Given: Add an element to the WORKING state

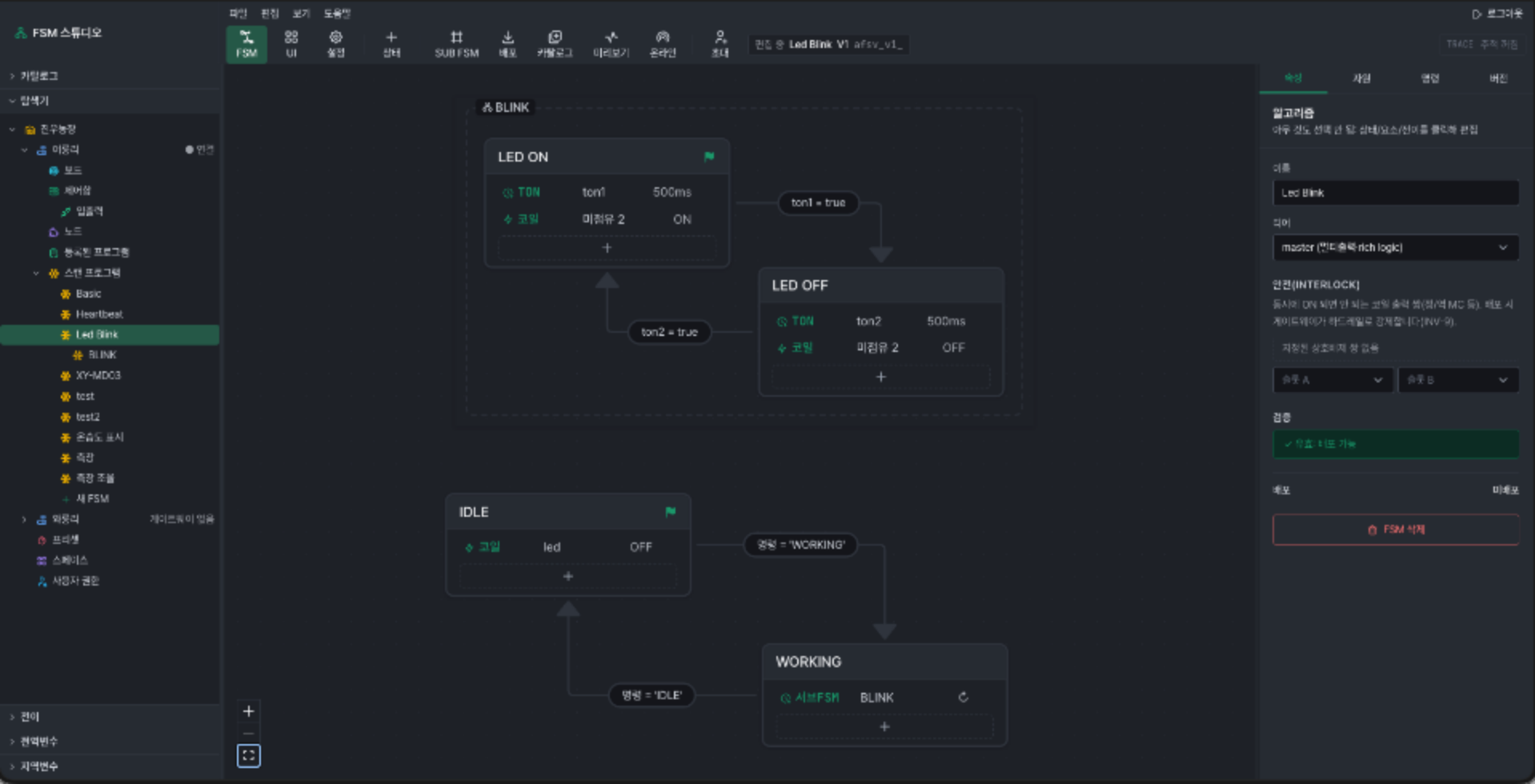Looking at the screenshot, I should [x=884, y=726].
